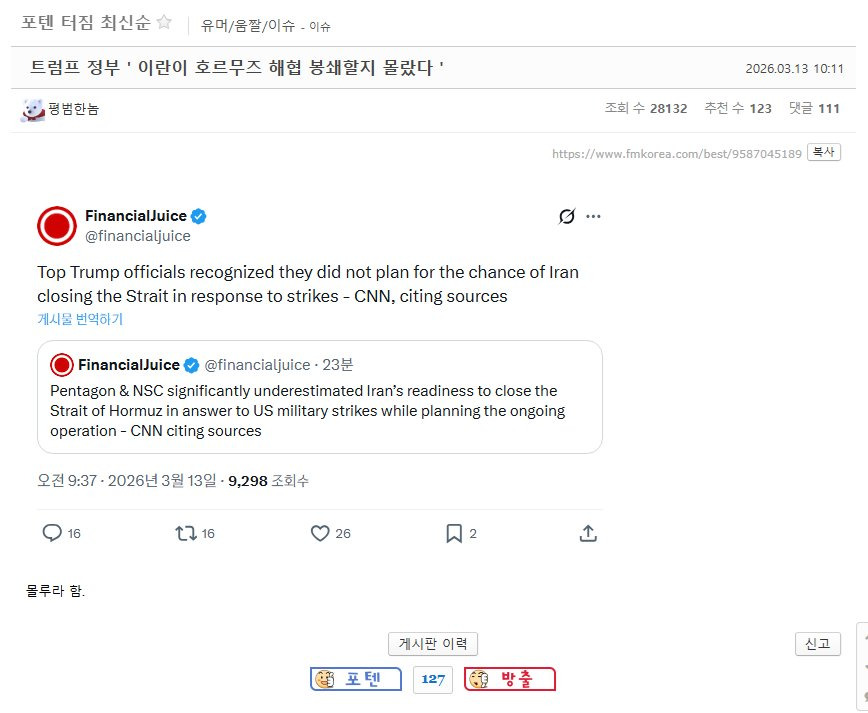Downvote the post with 방출 button
Viewport: 868px width, 713px height.
(510, 679)
